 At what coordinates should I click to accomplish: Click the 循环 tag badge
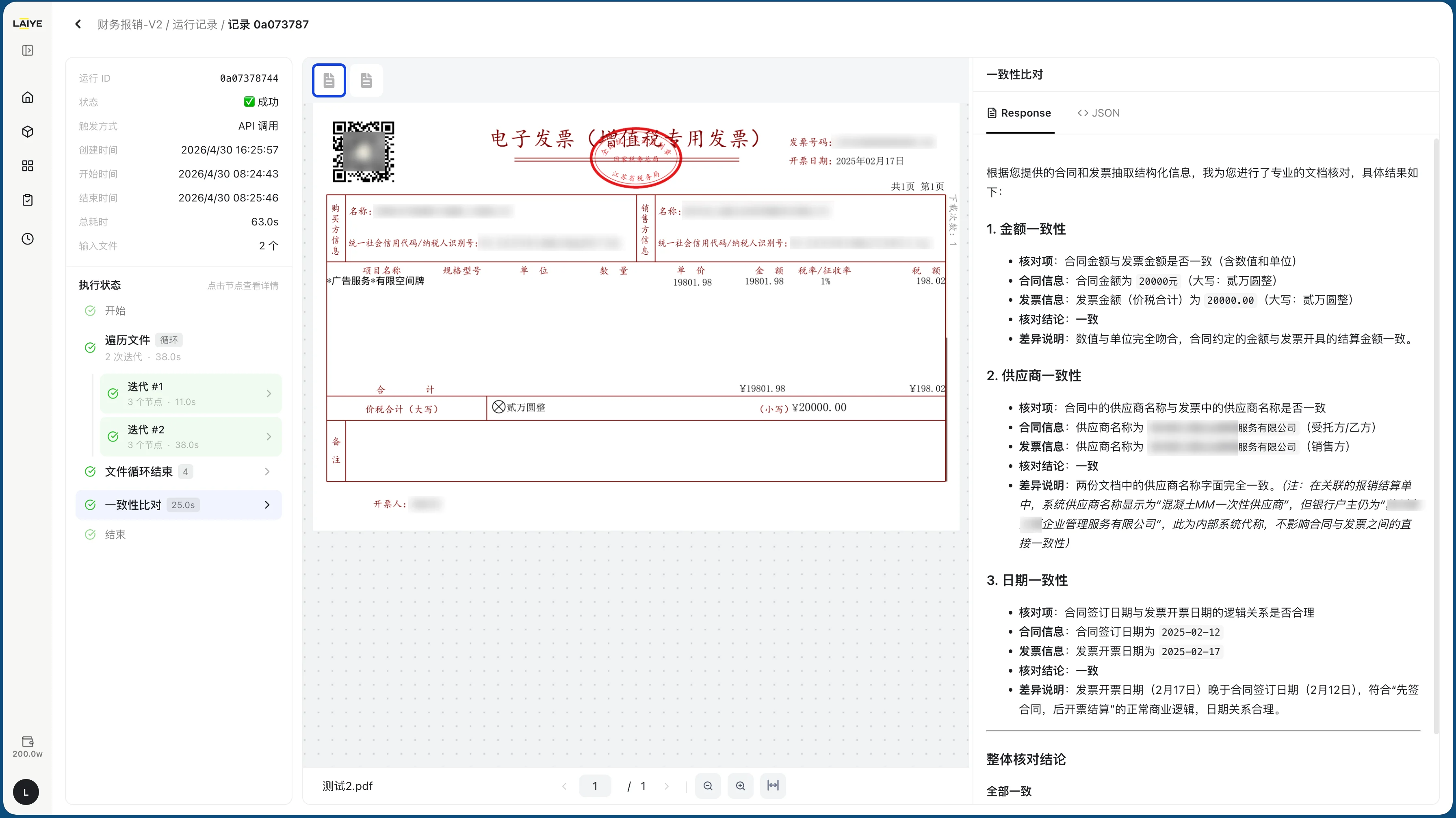169,340
